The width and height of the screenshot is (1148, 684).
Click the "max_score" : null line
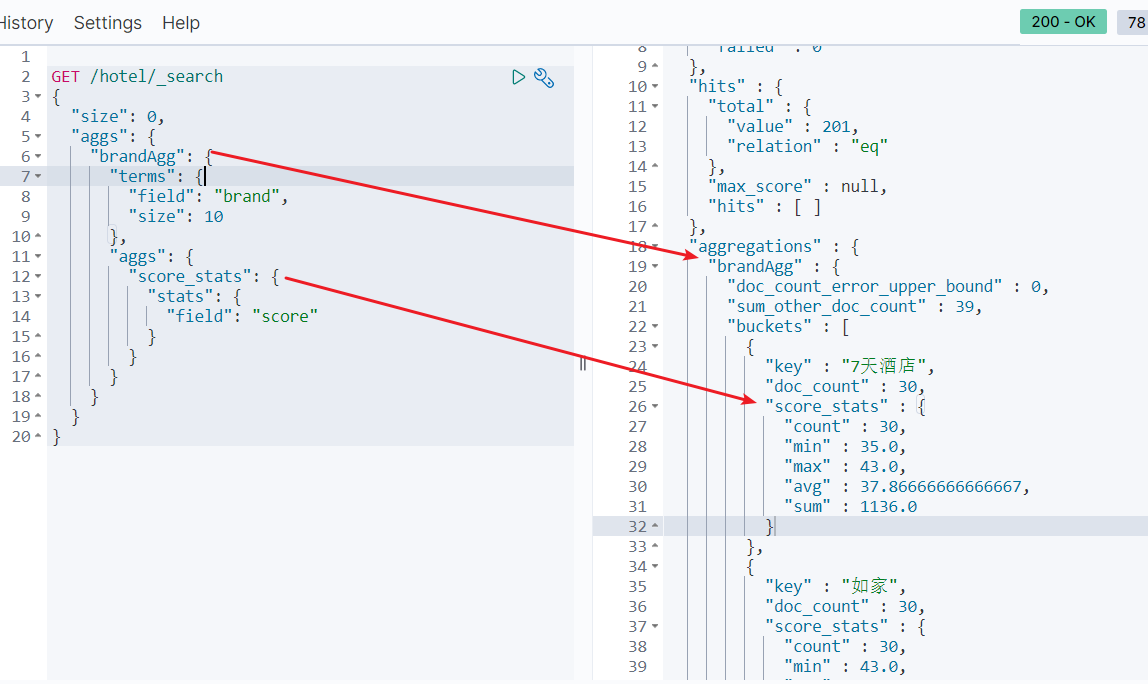click(797, 187)
